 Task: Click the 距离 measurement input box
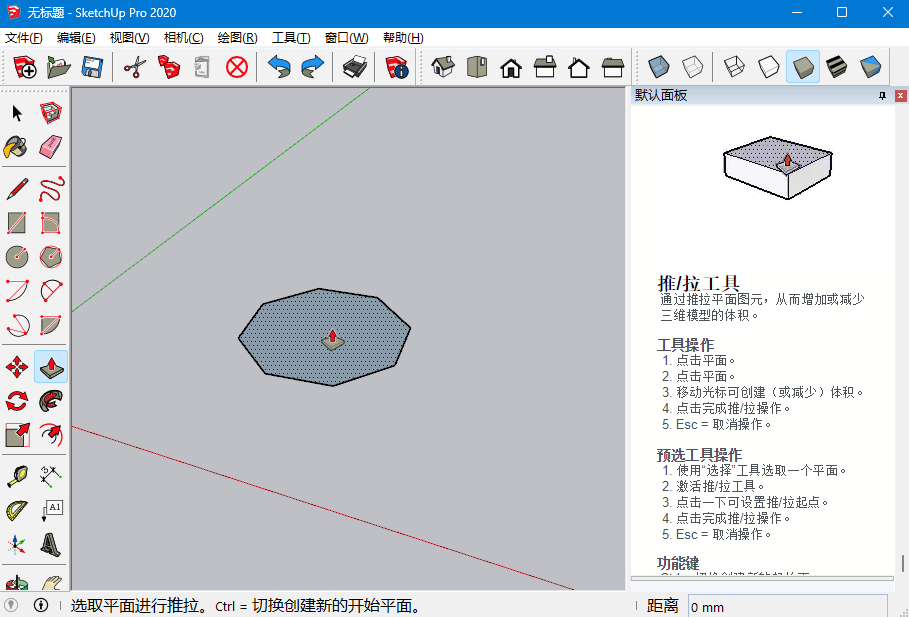(786, 606)
